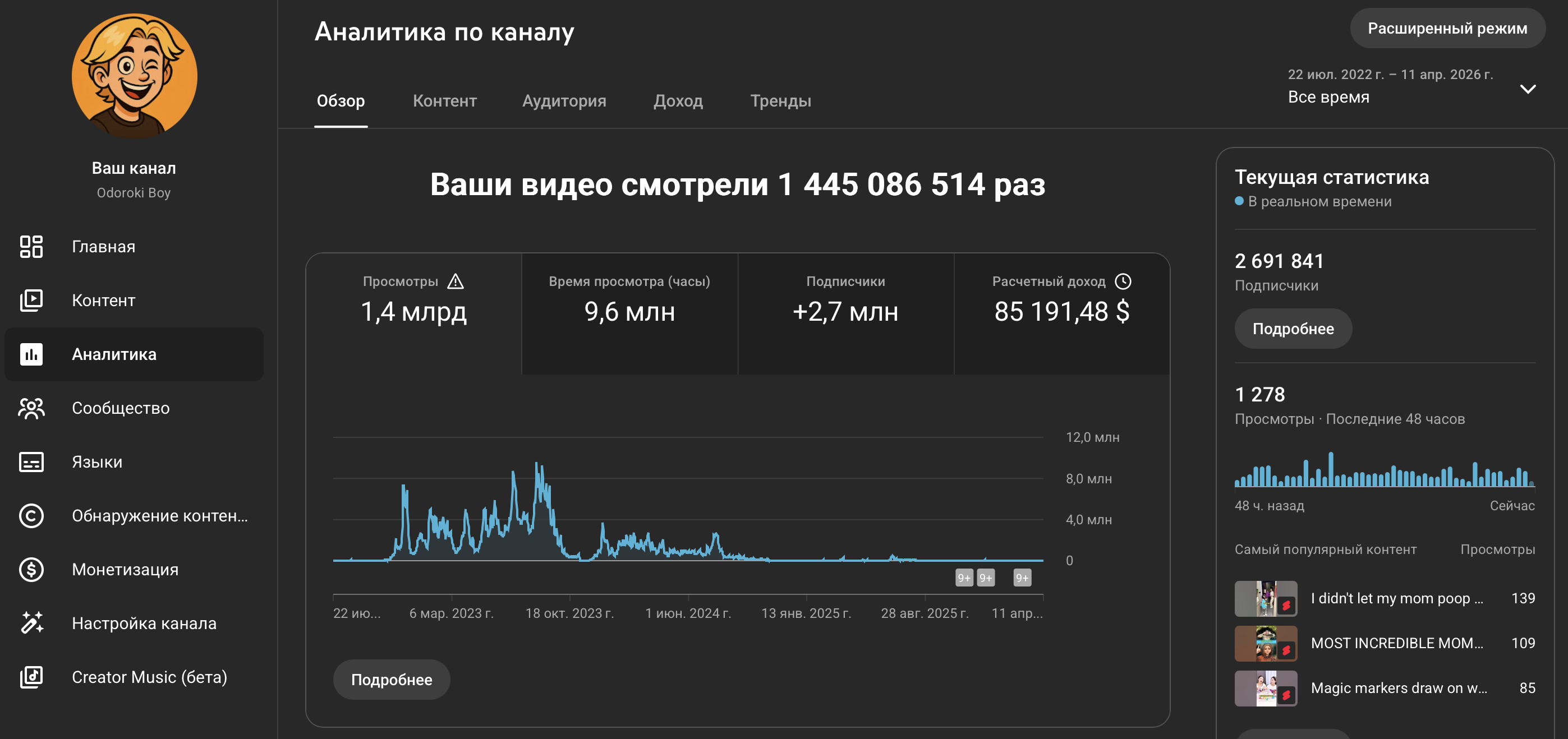Viewport: 1568px width, 739px height.
Task: Click the copyright Обнаружение контента icon
Action: point(31,516)
